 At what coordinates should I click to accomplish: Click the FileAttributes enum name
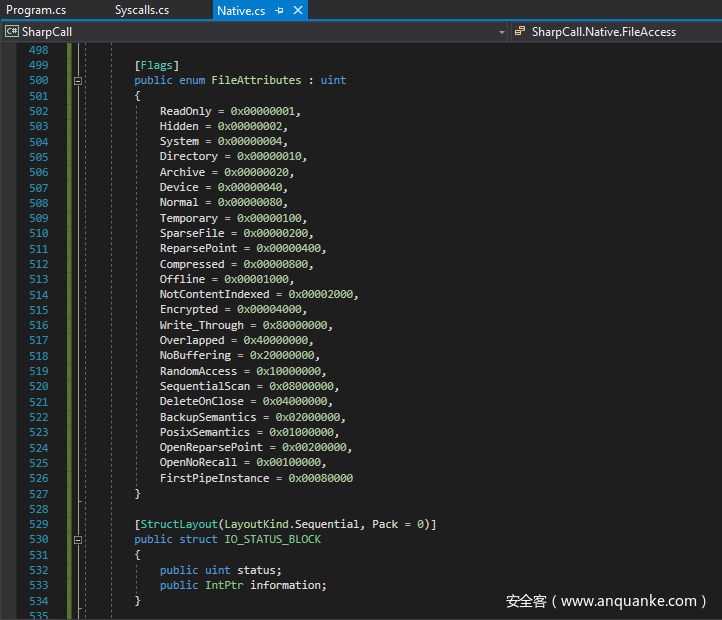coord(255,80)
